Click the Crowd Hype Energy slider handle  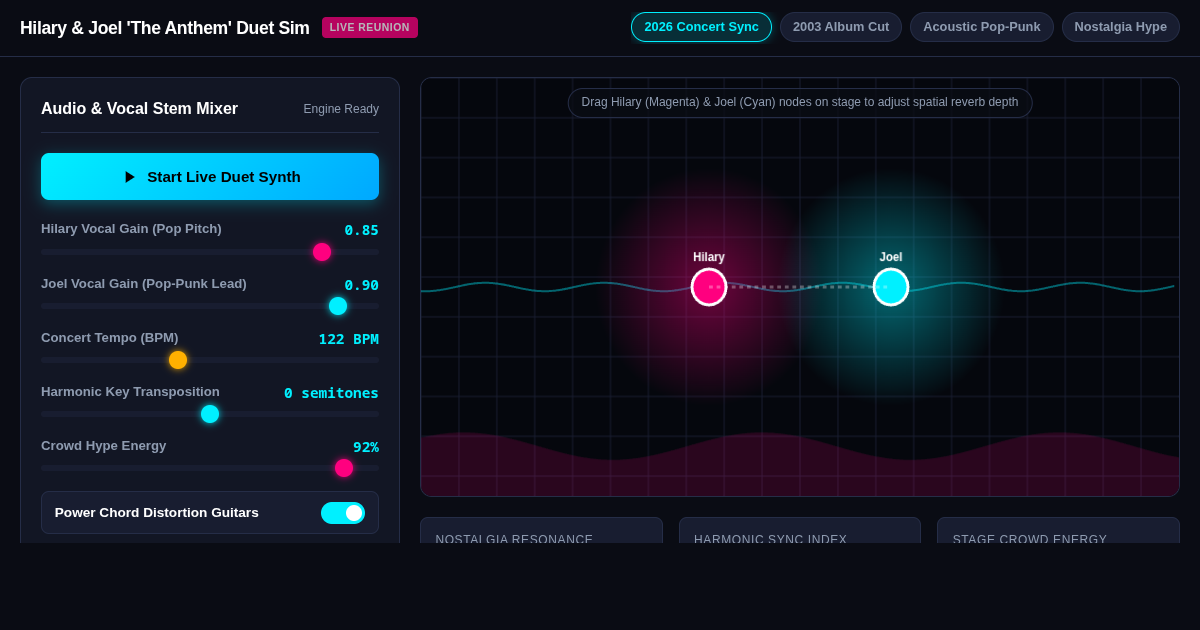point(344,468)
